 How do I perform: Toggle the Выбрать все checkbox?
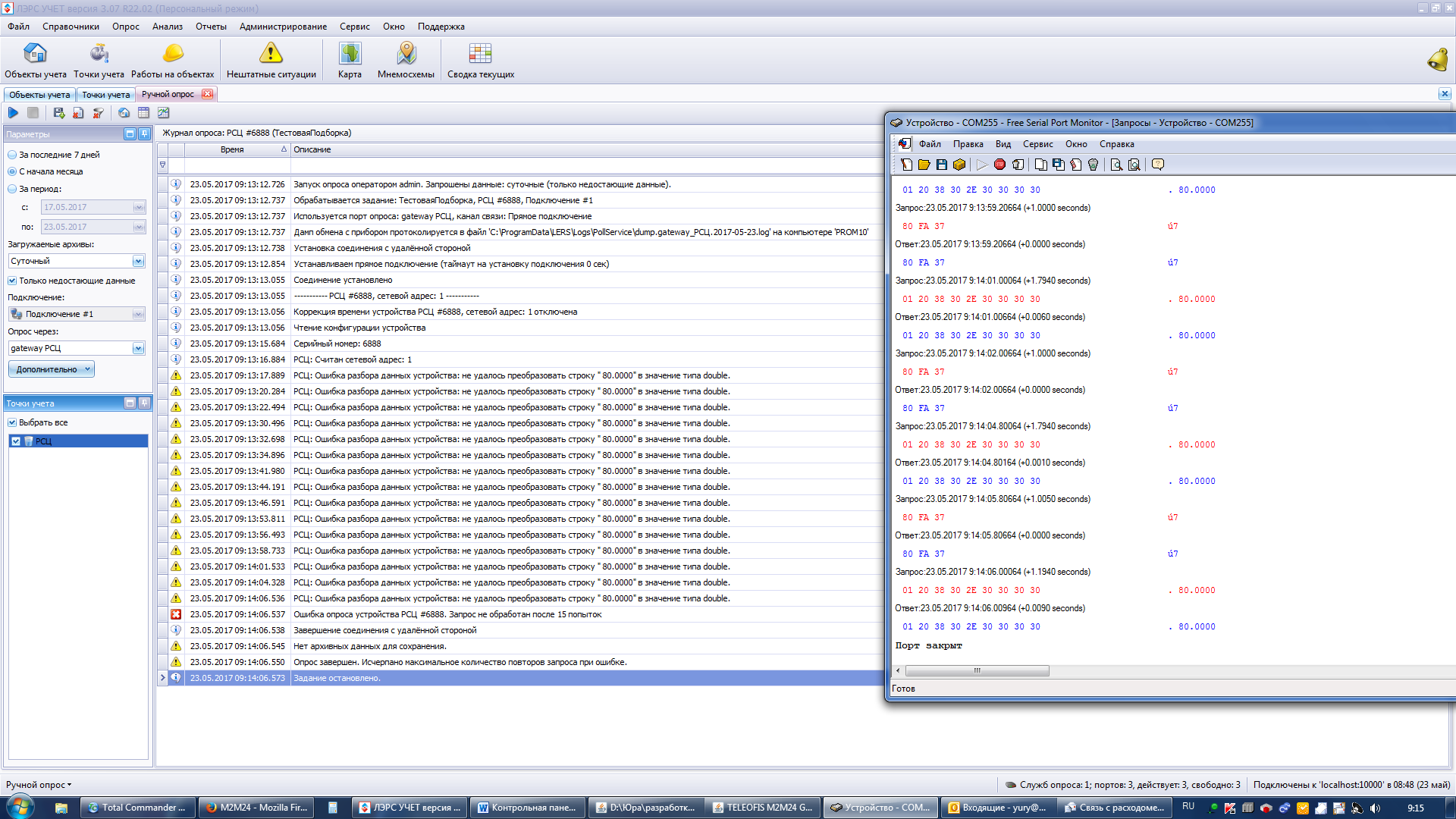[x=13, y=422]
